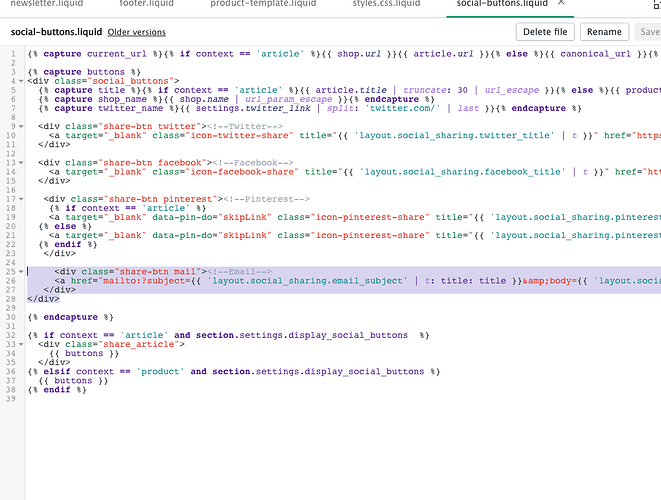The width and height of the screenshot is (661, 500).
Task: Select the social-buttons.liquid tab
Action: tap(502, 3)
